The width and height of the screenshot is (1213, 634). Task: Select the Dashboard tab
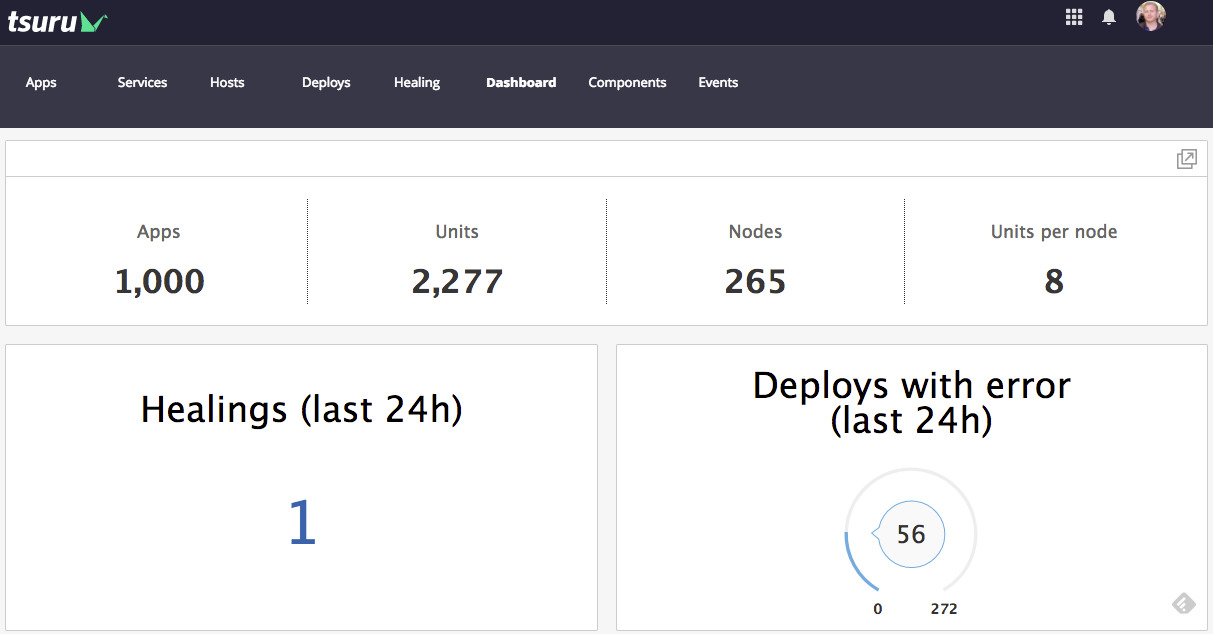click(521, 83)
